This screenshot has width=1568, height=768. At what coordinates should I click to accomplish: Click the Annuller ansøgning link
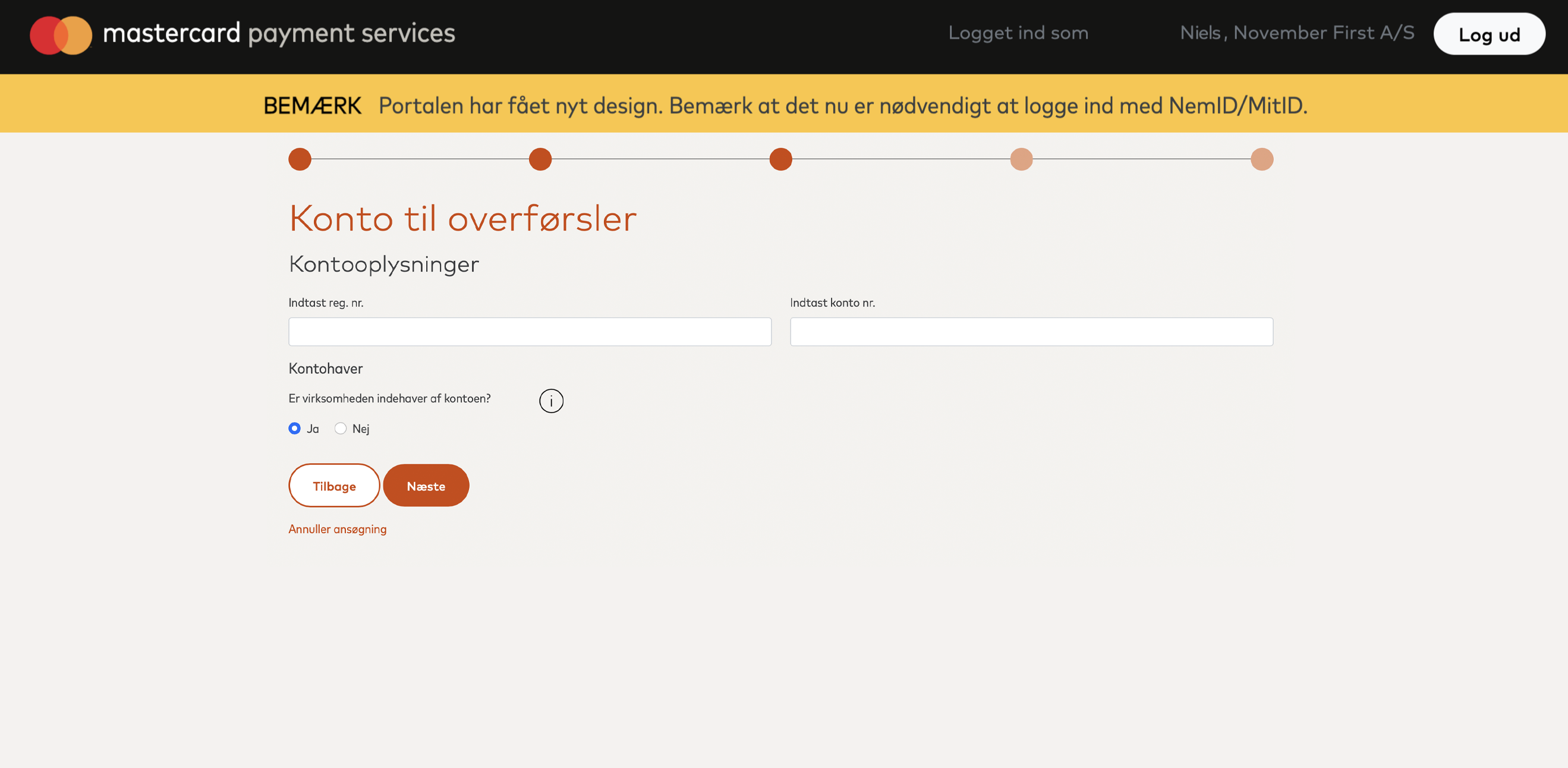(x=337, y=529)
